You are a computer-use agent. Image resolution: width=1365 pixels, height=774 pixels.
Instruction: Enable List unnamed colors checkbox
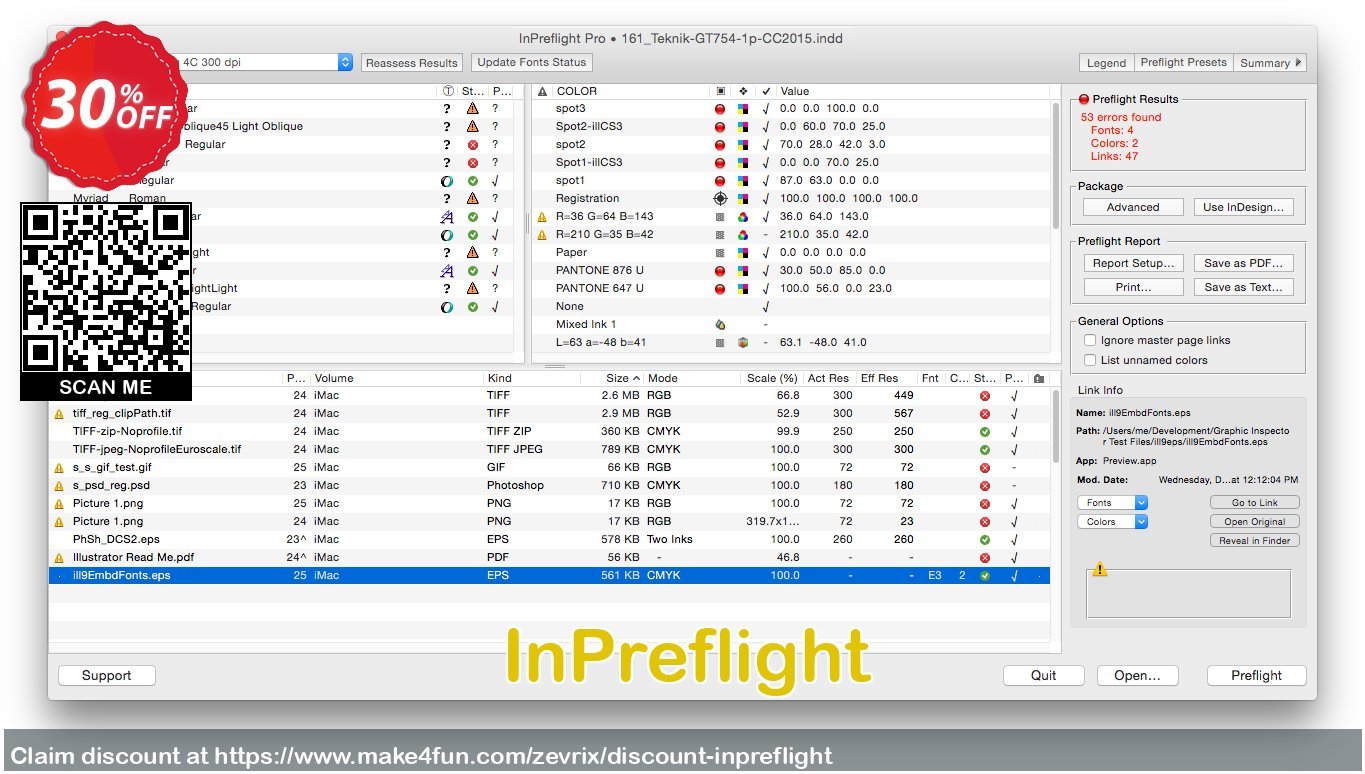coord(1090,360)
